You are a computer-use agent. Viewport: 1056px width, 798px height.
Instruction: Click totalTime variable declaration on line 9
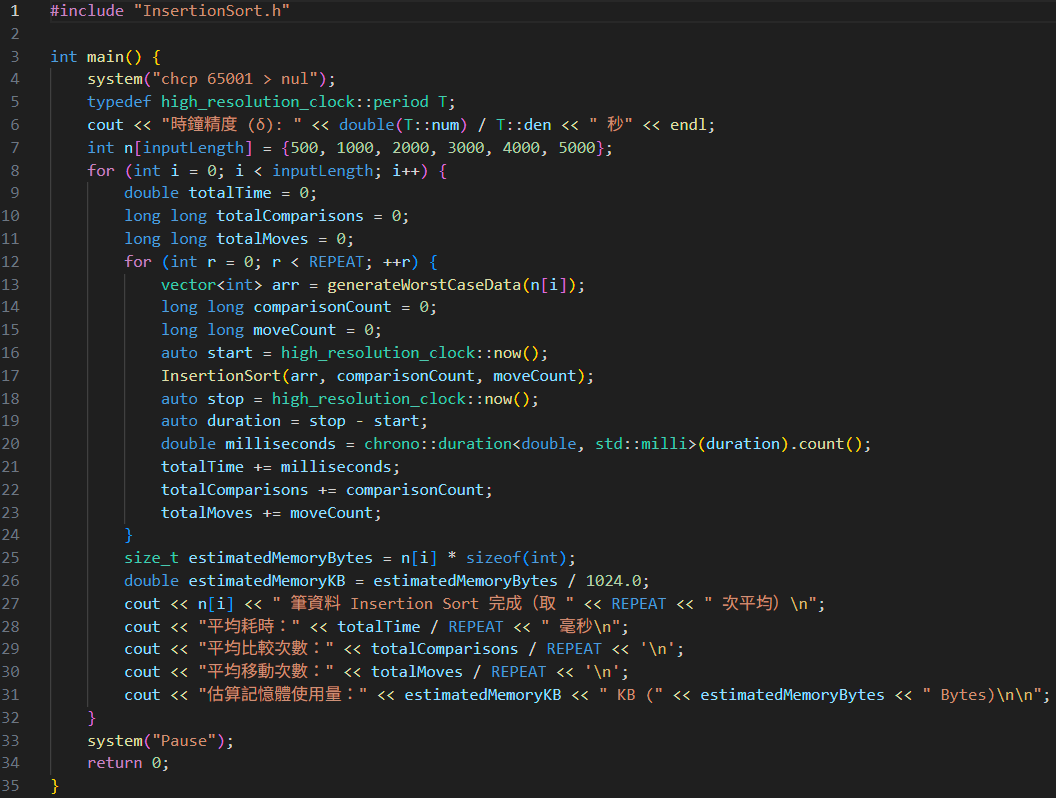230,193
